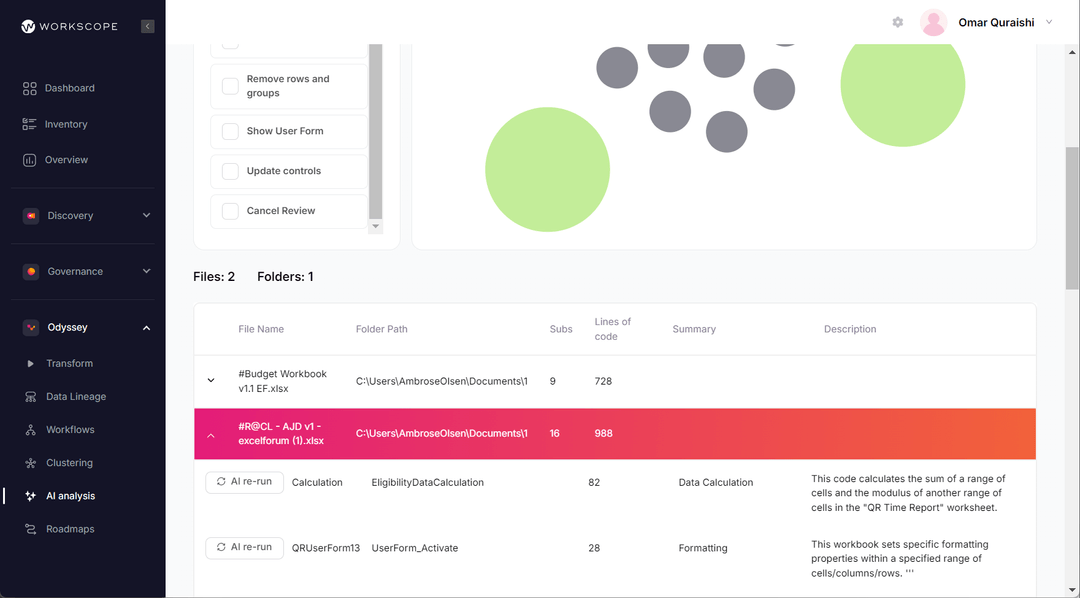Select the Roadmaps icon in the sidebar
The height and width of the screenshot is (598, 1080).
tap(28, 528)
